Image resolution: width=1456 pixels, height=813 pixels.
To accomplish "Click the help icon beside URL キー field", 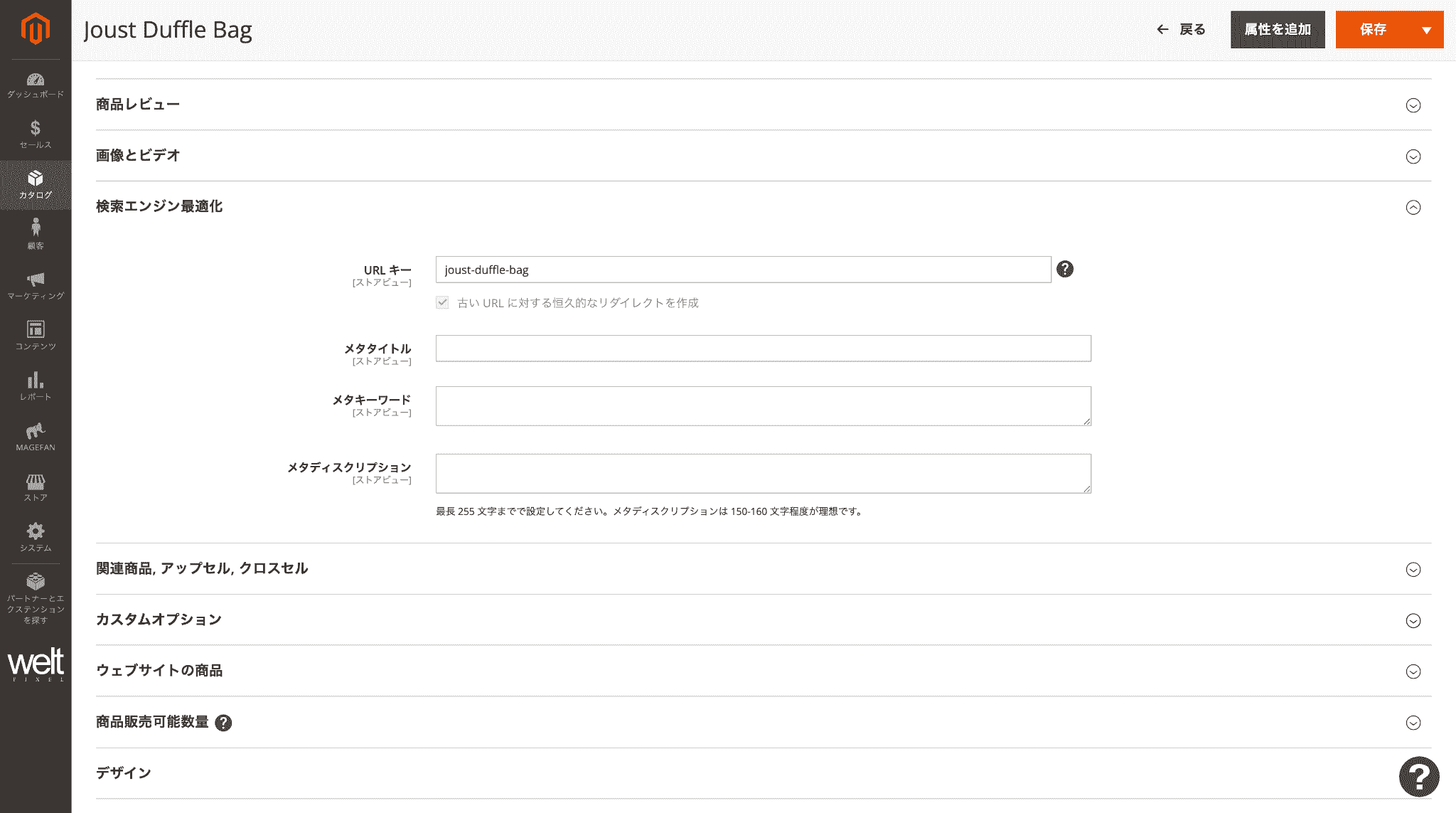I will pos(1064,270).
